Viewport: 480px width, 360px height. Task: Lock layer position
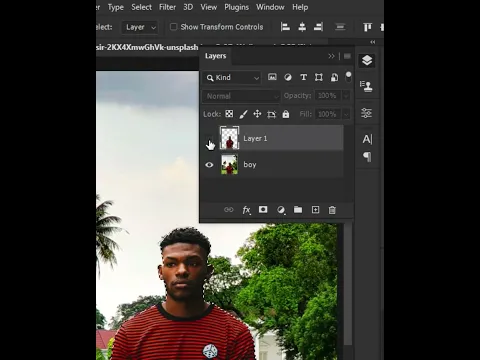(x=257, y=114)
